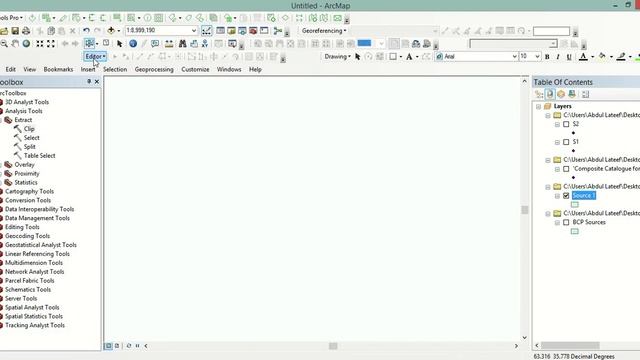Open the Drawing dropdown menu
This screenshot has width=640, height=360.
pyautogui.click(x=337, y=56)
